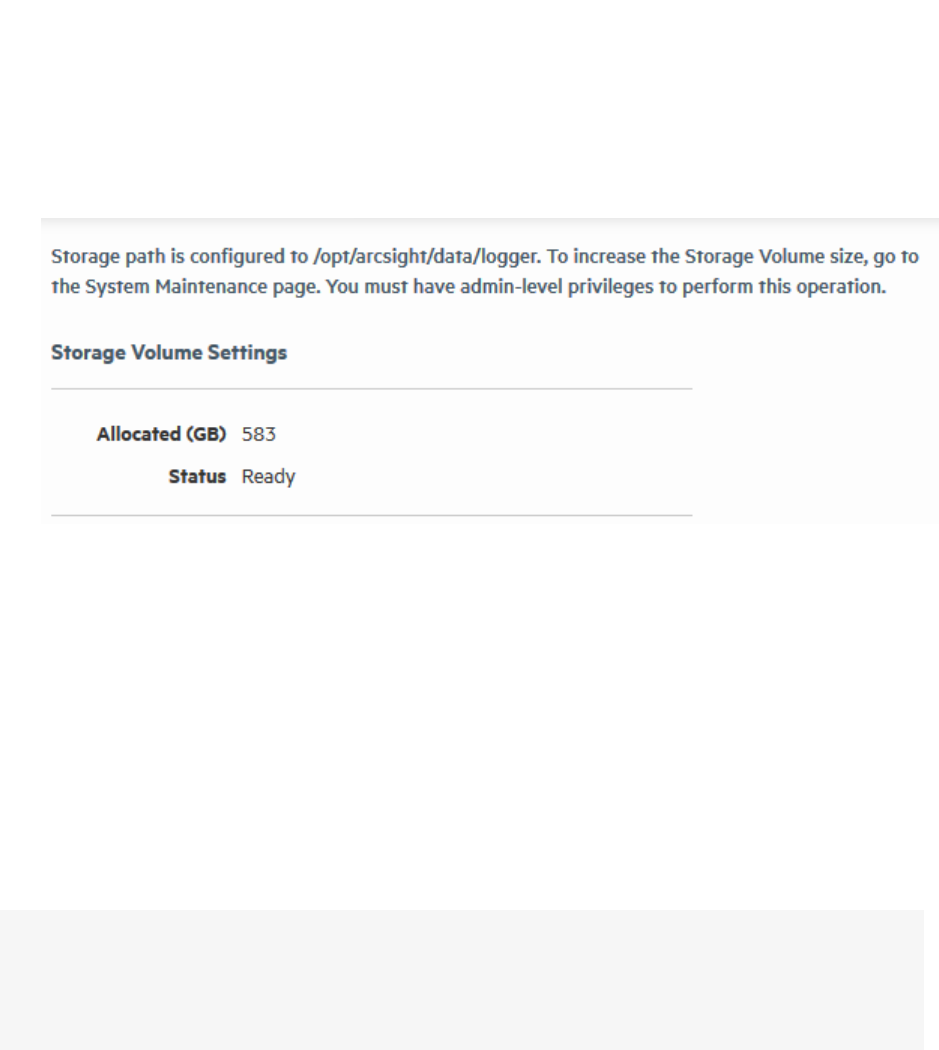Click the Storage Volume Settings heading
939x1050 pixels.
[x=169, y=352]
